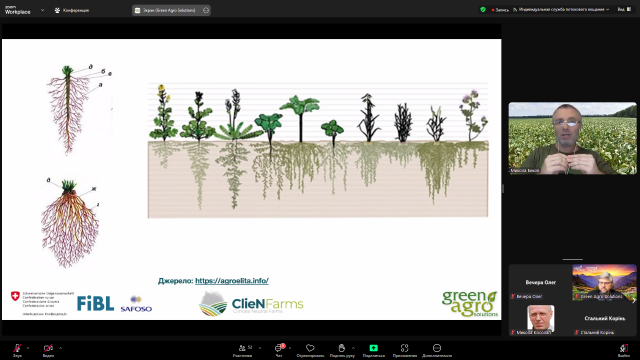The width and height of the screenshot is (640, 360).
Task: Open video options arrow next to Видео
Action: [x=60, y=348]
